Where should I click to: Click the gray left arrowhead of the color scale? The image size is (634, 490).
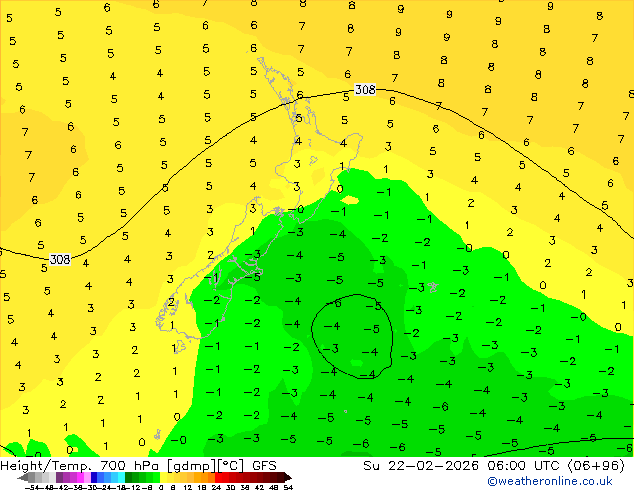click(x=23, y=477)
